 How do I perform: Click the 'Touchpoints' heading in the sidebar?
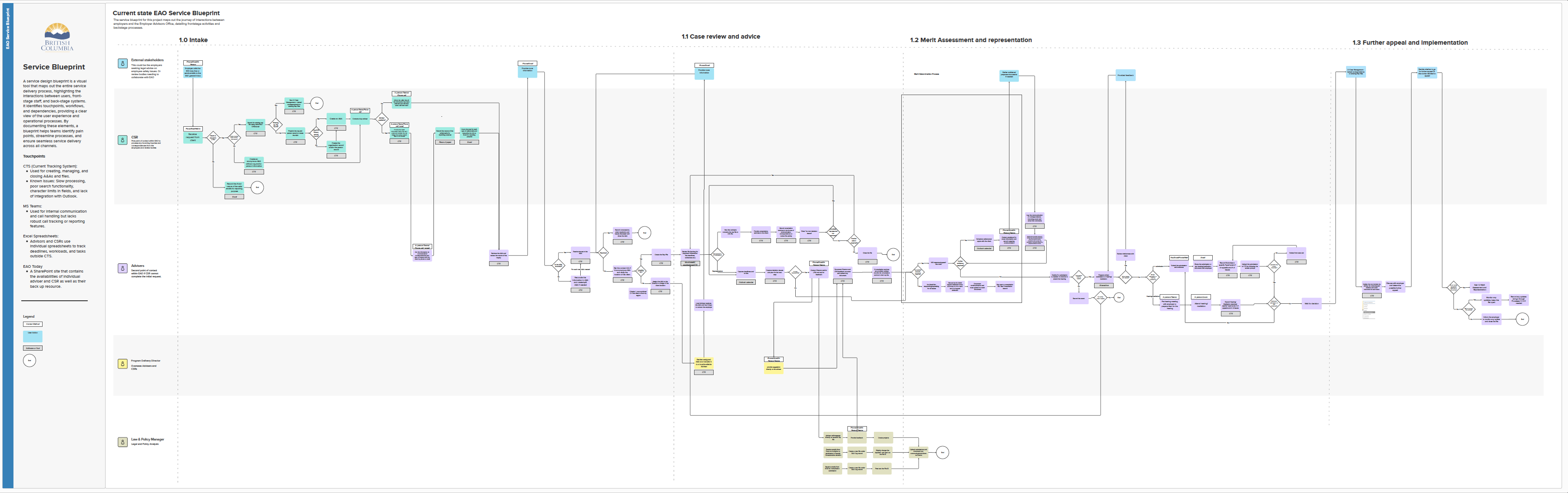(34, 156)
